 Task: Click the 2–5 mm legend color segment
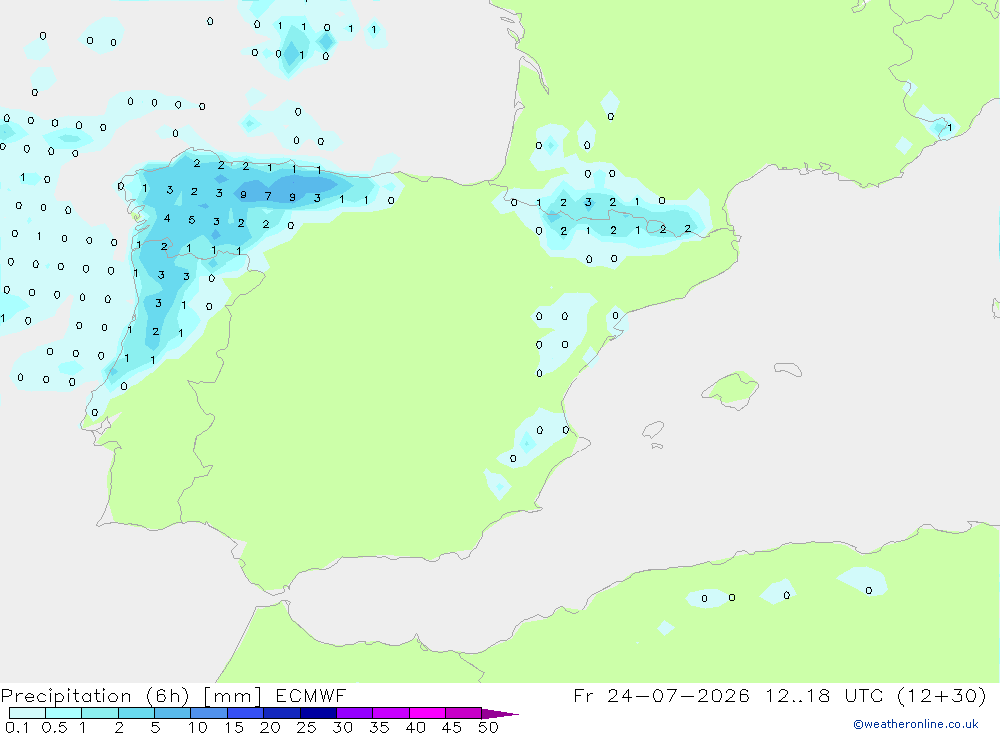(x=136, y=713)
